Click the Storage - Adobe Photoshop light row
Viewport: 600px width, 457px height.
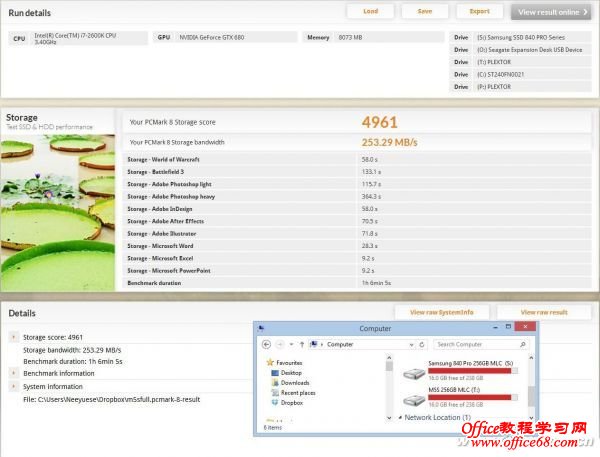point(357,184)
